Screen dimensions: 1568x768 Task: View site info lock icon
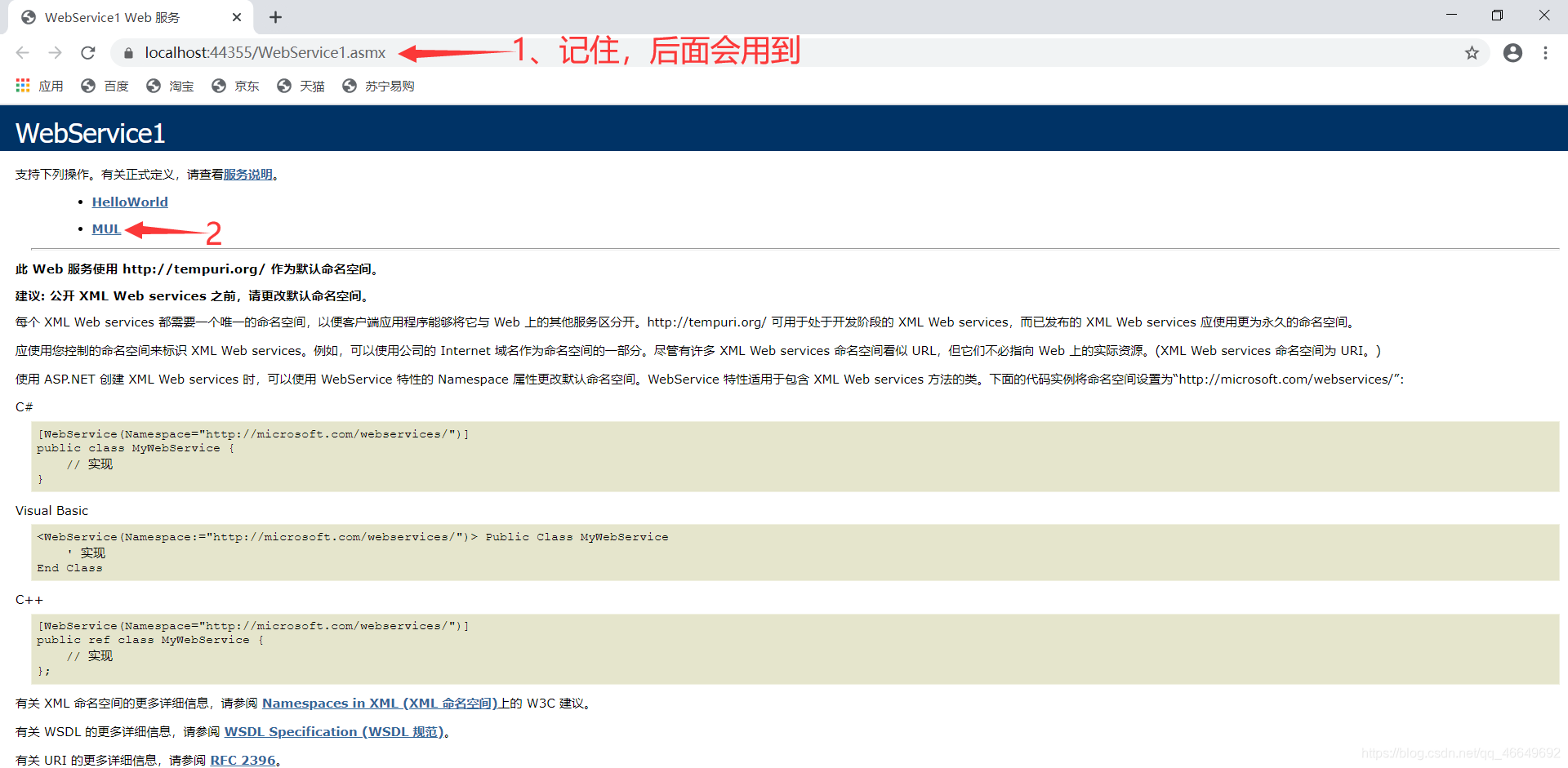pos(128,53)
